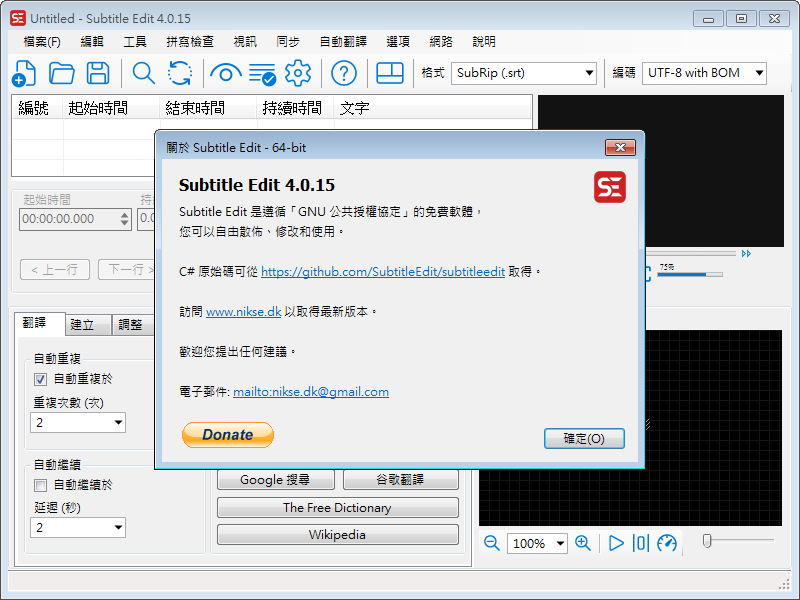
Task: Open Settings gear icon in toolbar
Action: 298,73
